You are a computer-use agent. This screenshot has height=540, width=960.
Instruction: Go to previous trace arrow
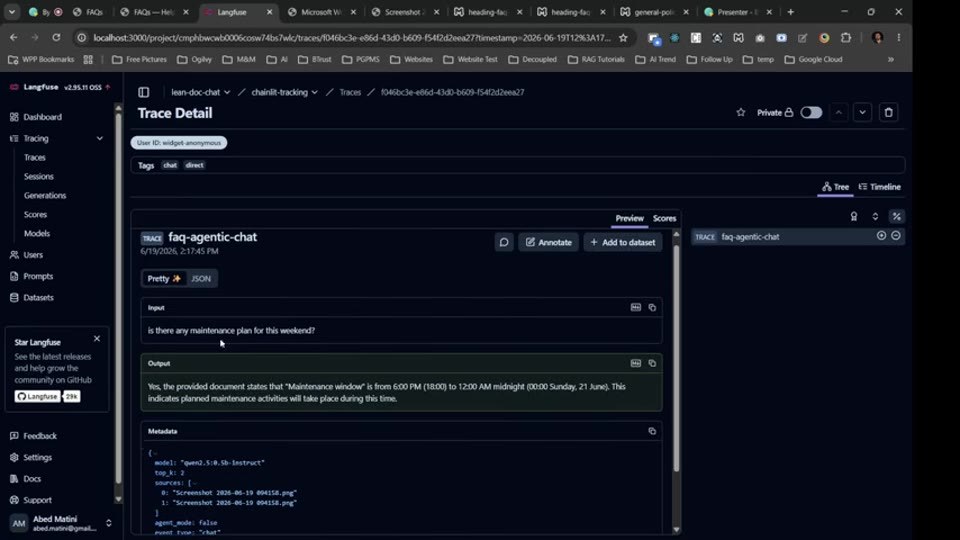point(839,113)
